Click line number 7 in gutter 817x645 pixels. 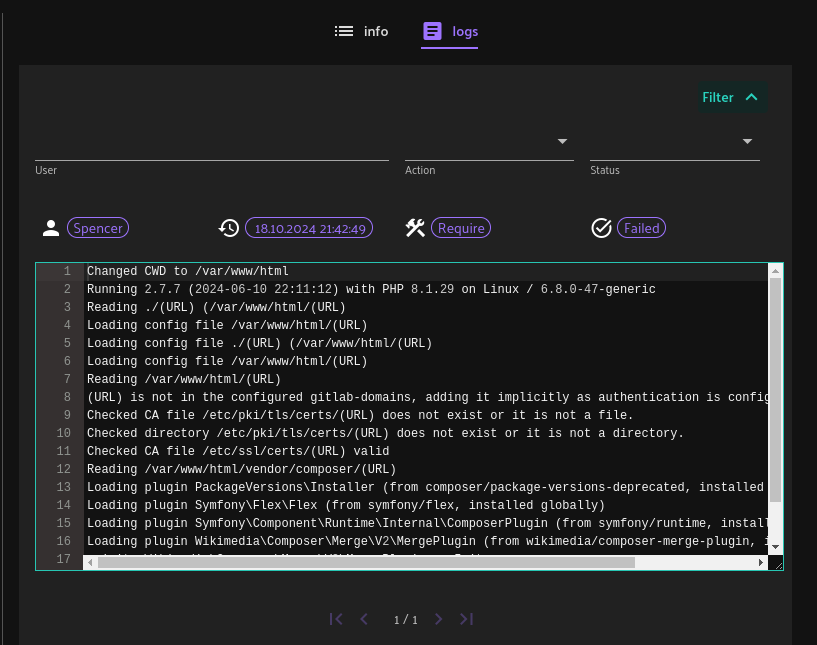click(x=67, y=379)
